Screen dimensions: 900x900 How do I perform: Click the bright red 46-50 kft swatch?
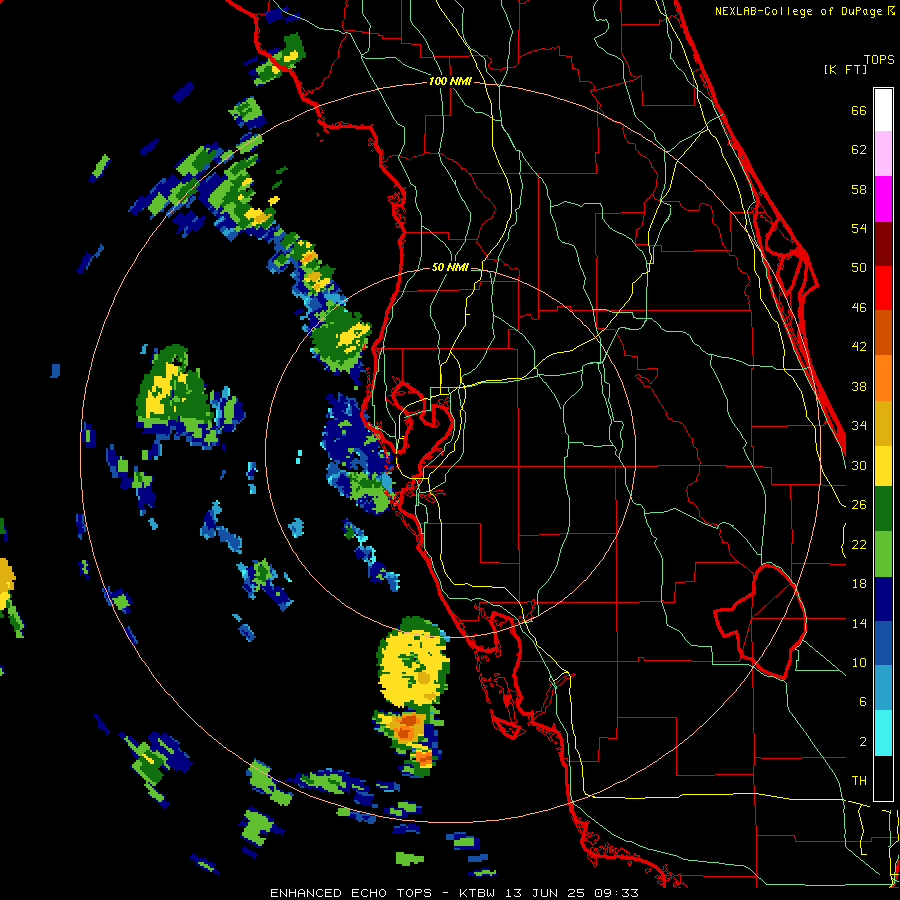883,288
